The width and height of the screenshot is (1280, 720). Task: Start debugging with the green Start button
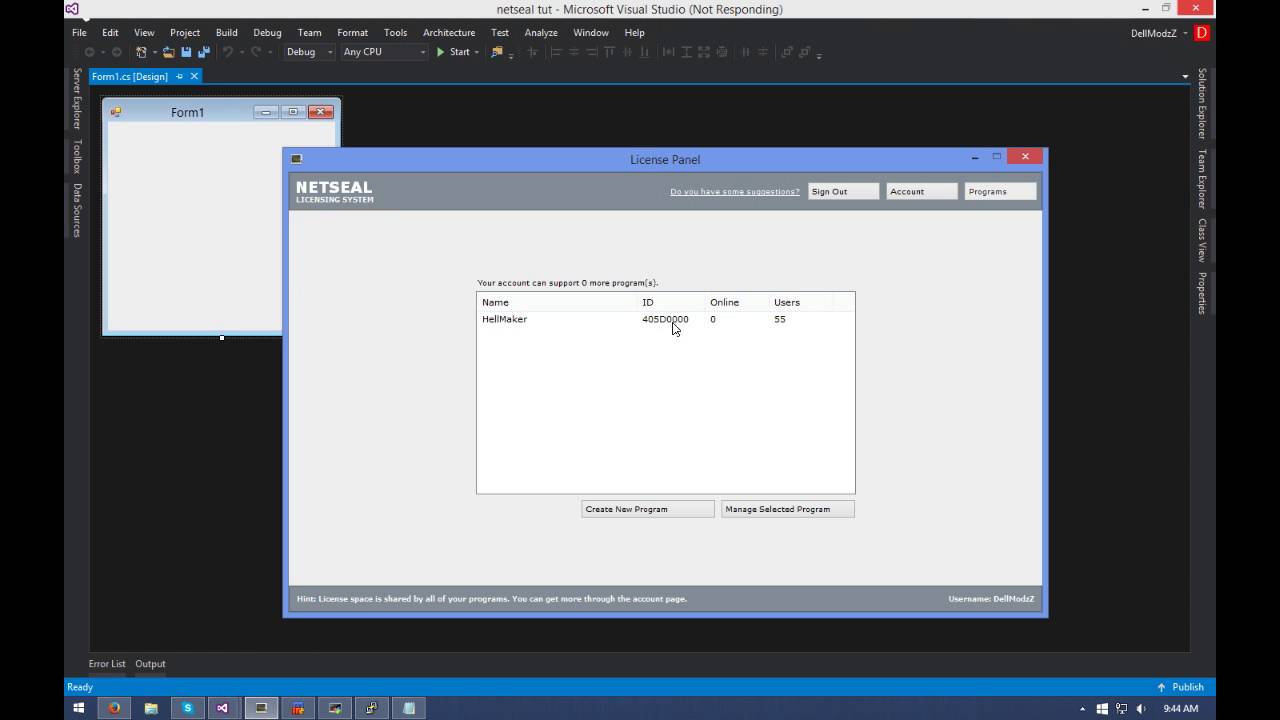pyautogui.click(x=453, y=52)
